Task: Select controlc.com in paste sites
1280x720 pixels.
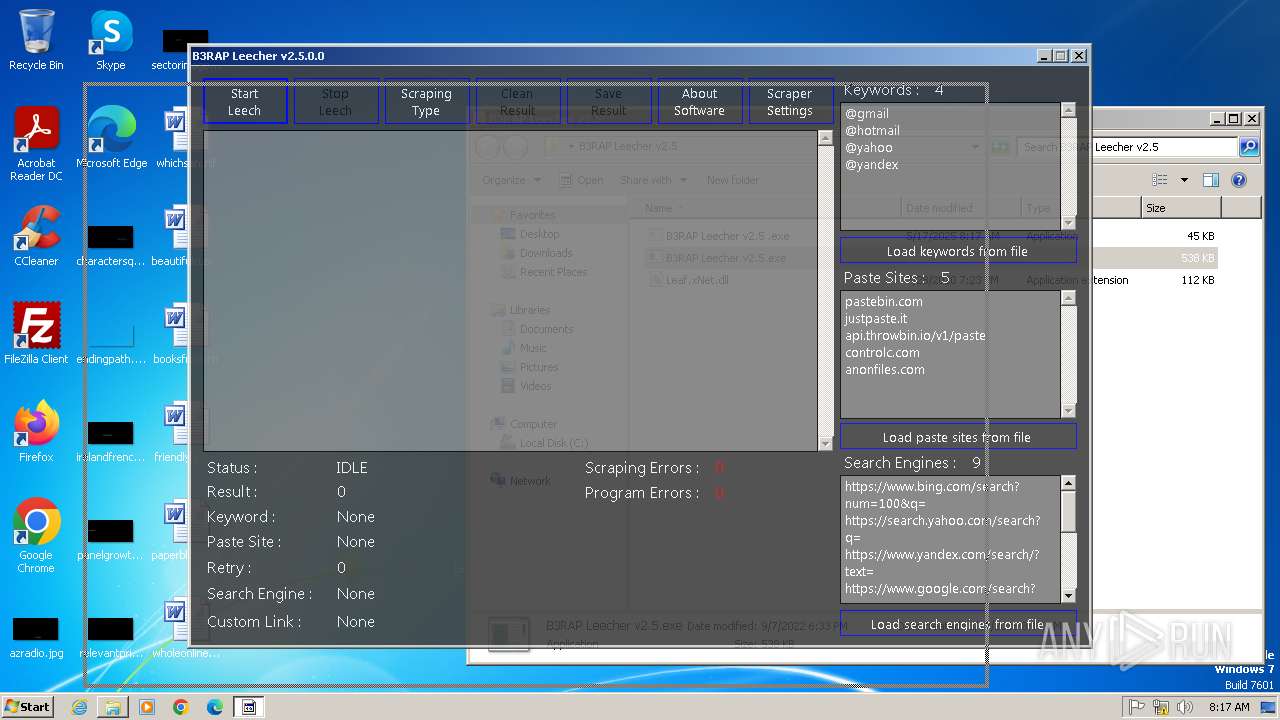Action: pyautogui.click(x=882, y=352)
